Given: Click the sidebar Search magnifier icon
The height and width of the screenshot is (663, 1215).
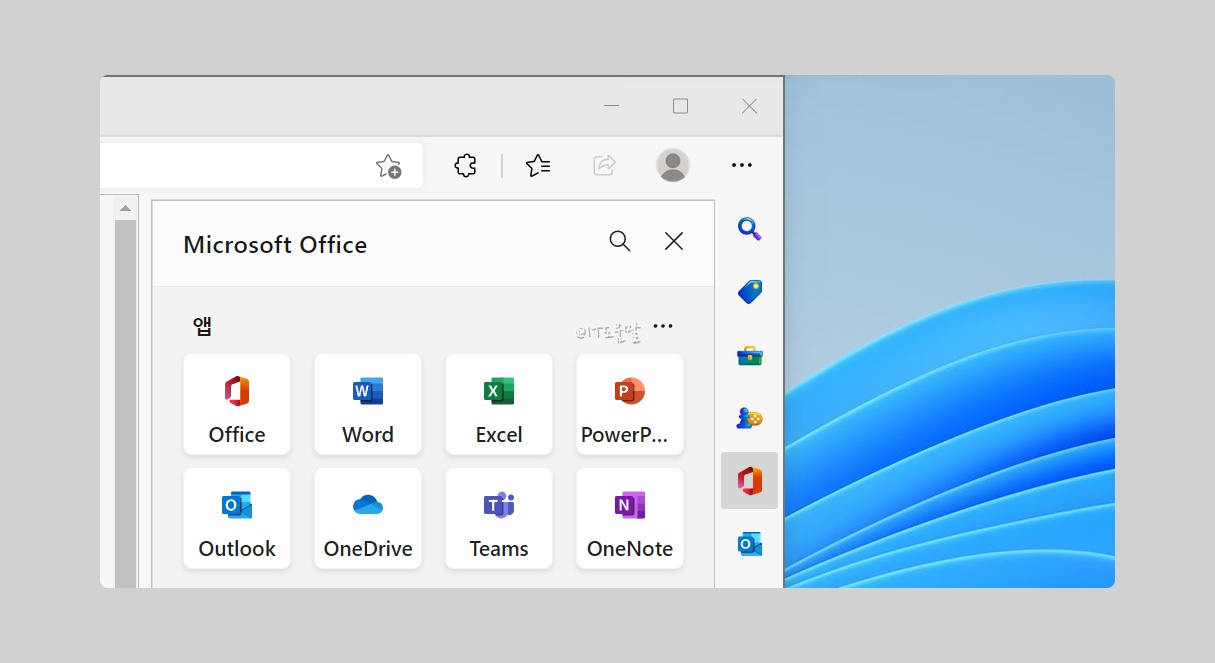Looking at the screenshot, I should click(749, 229).
